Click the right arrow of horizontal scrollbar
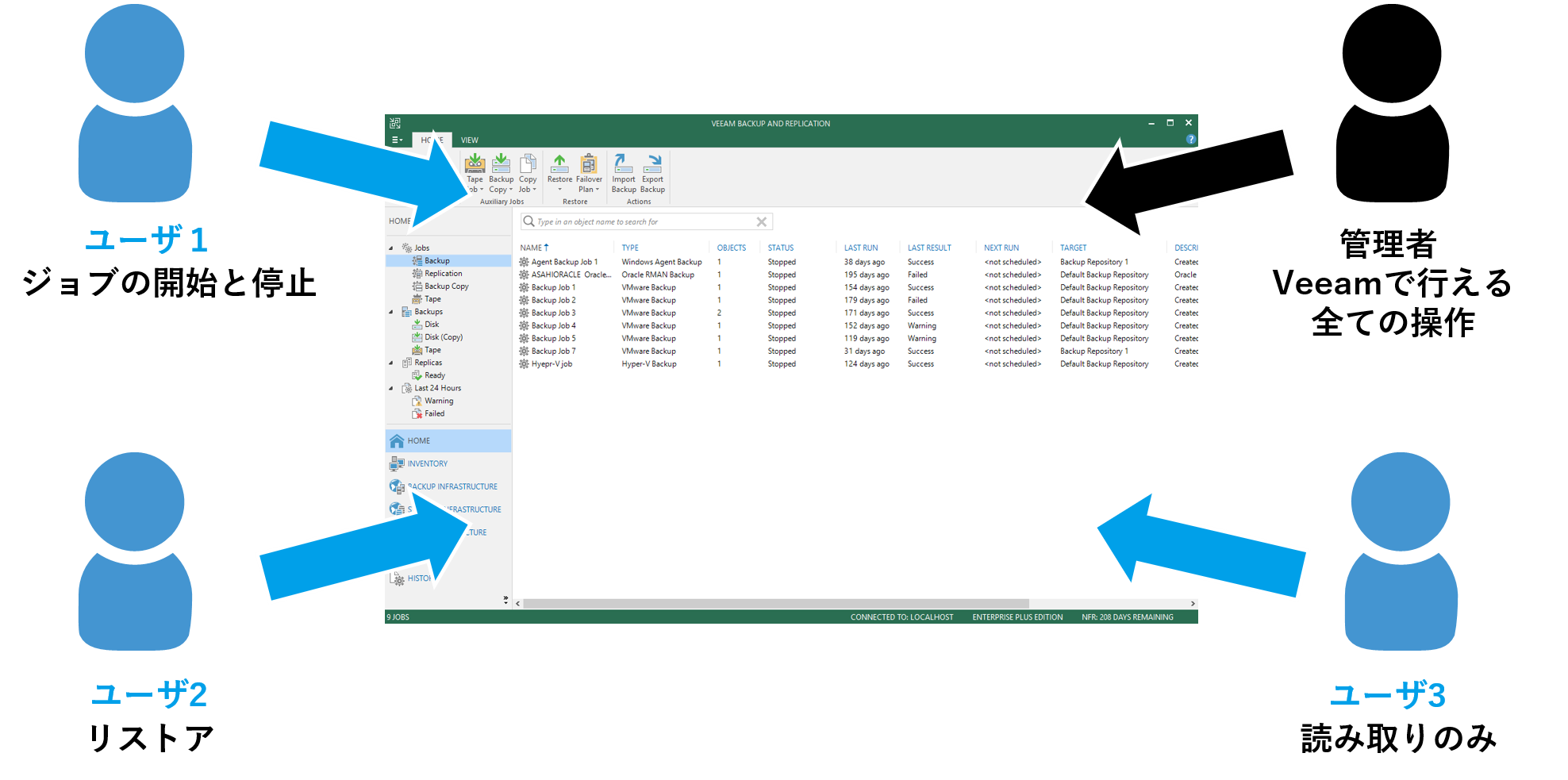The height and width of the screenshot is (780, 1568). point(1193,604)
